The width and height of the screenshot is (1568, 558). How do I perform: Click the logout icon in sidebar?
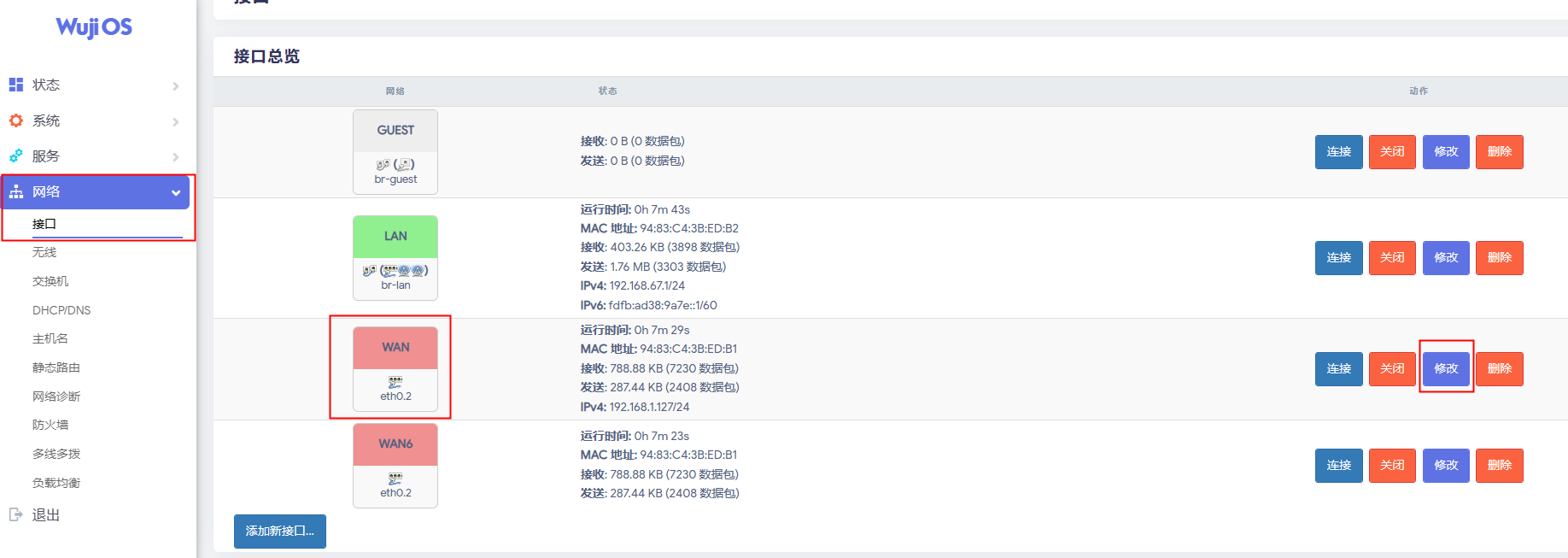[x=15, y=514]
